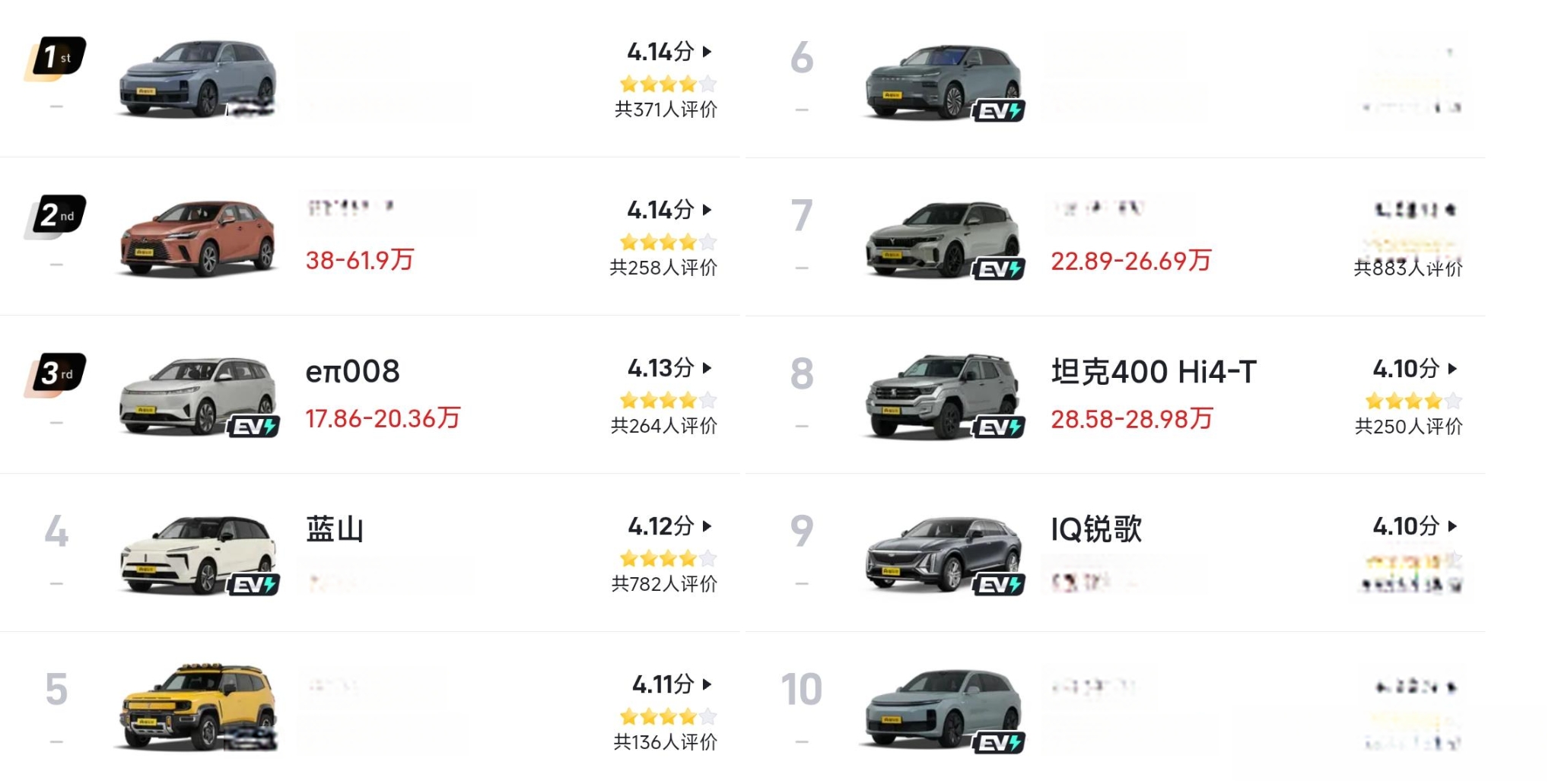Open the IQ锐歌 model title
The height and width of the screenshot is (784, 1558).
1096,529
